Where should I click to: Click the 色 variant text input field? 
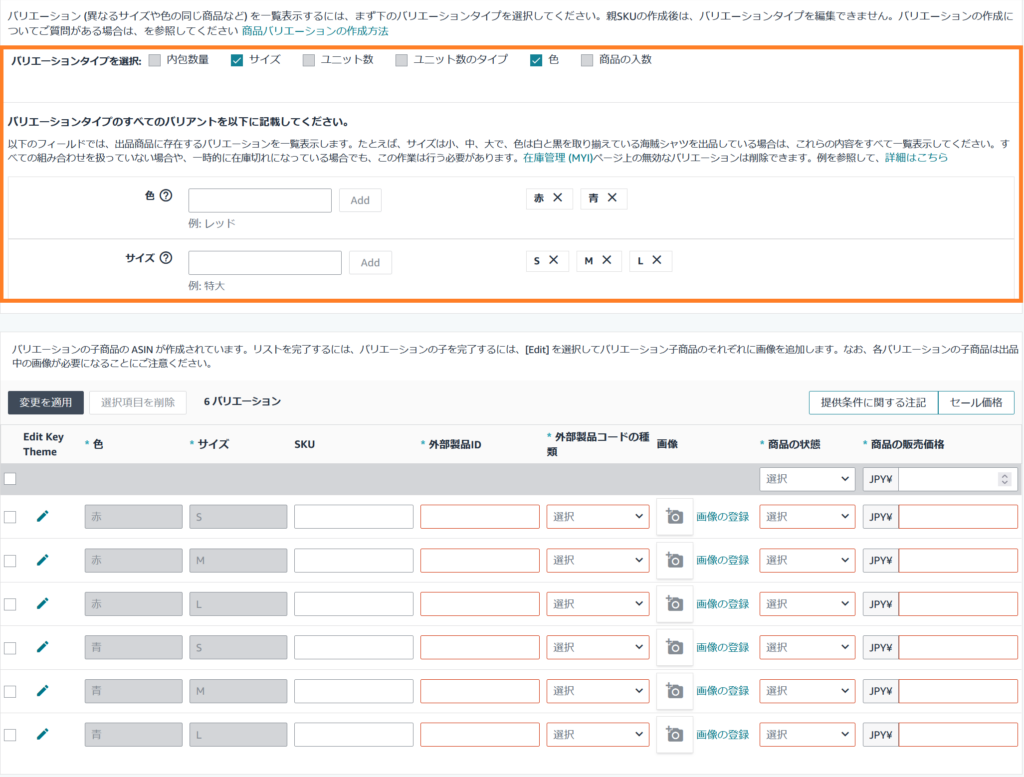click(x=260, y=200)
